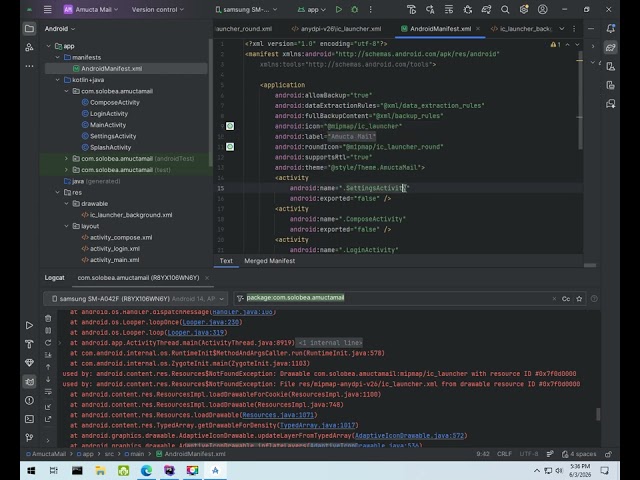Open Logcat device selector samsung SM-A042F

(135, 299)
